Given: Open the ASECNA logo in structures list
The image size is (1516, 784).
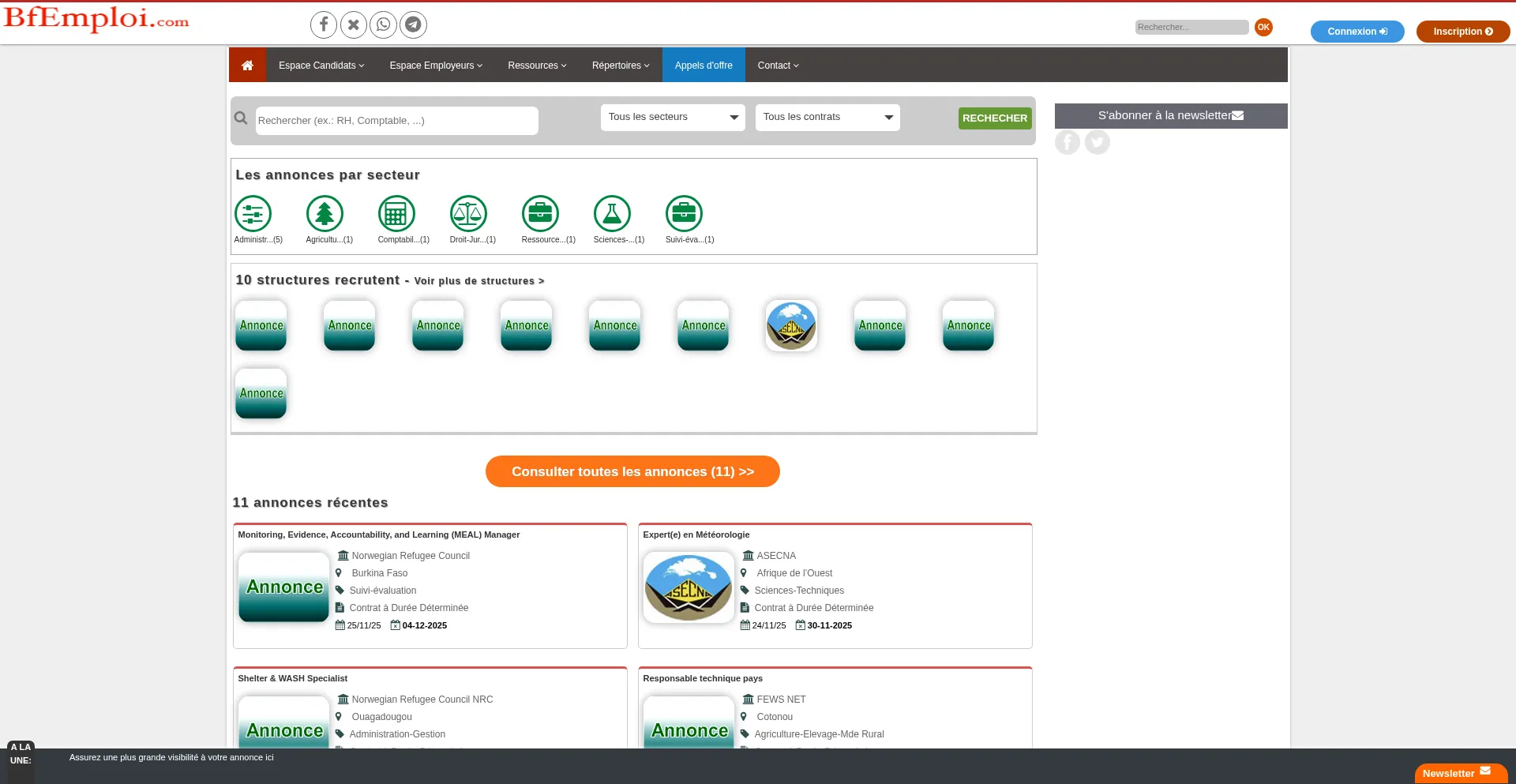Looking at the screenshot, I should point(791,325).
